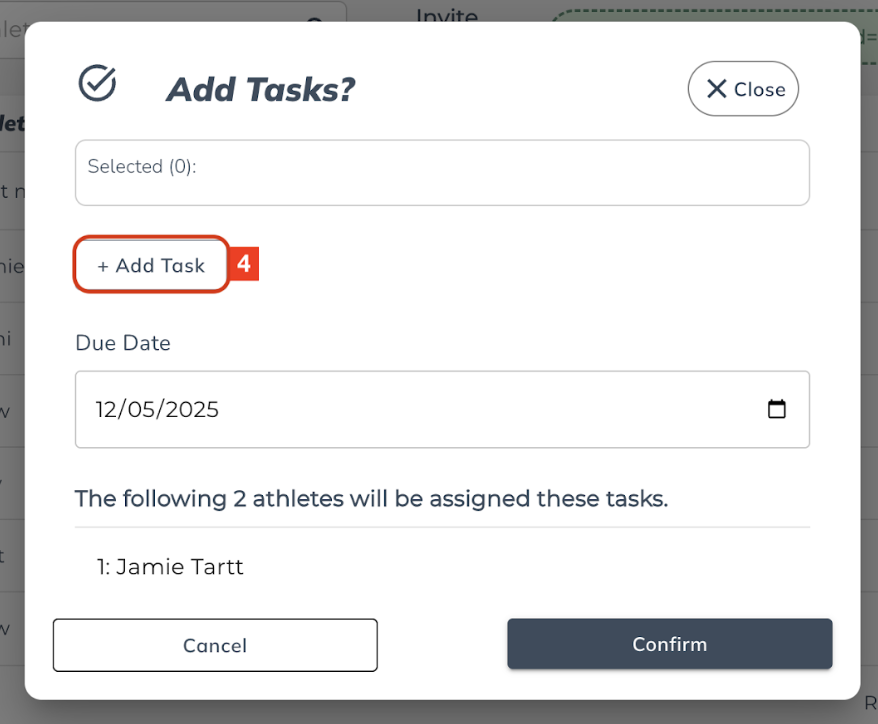Click the Invite text behind the dialog
This screenshot has height=724, width=878.
tap(447, 15)
